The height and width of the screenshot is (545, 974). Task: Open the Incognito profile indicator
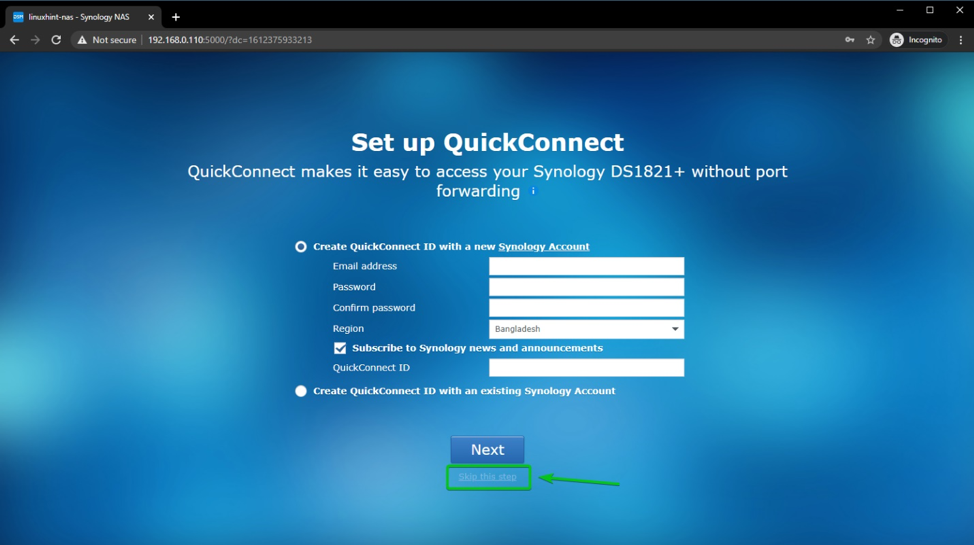[x=916, y=40]
